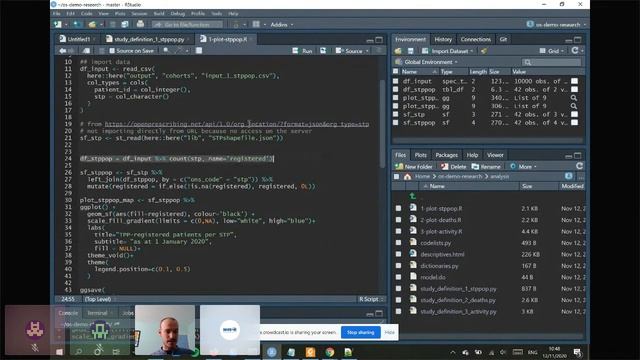Switch to the History tab
This screenshot has width=640, height=360.
click(x=443, y=39)
